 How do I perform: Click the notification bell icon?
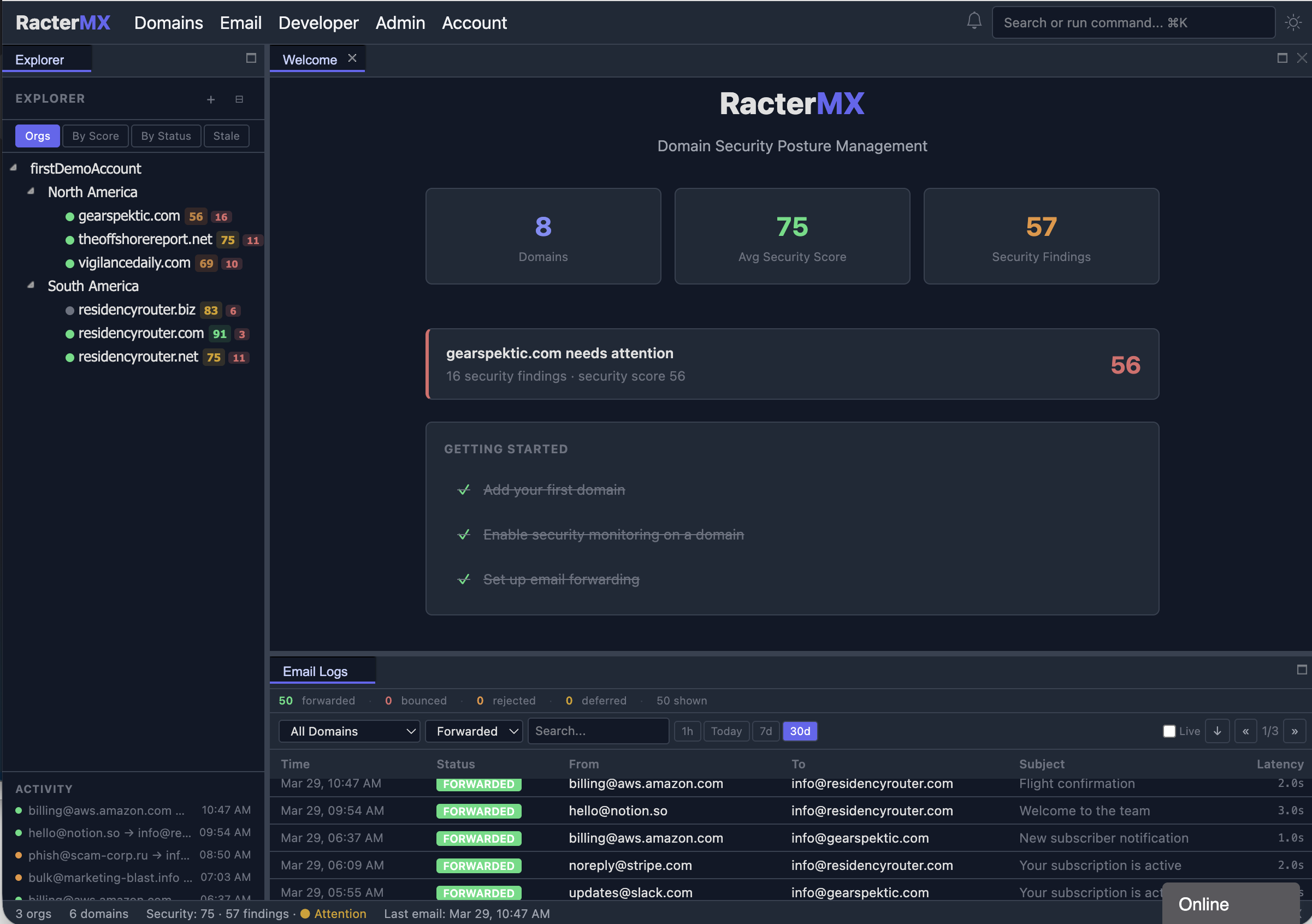click(x=973, y=21)
